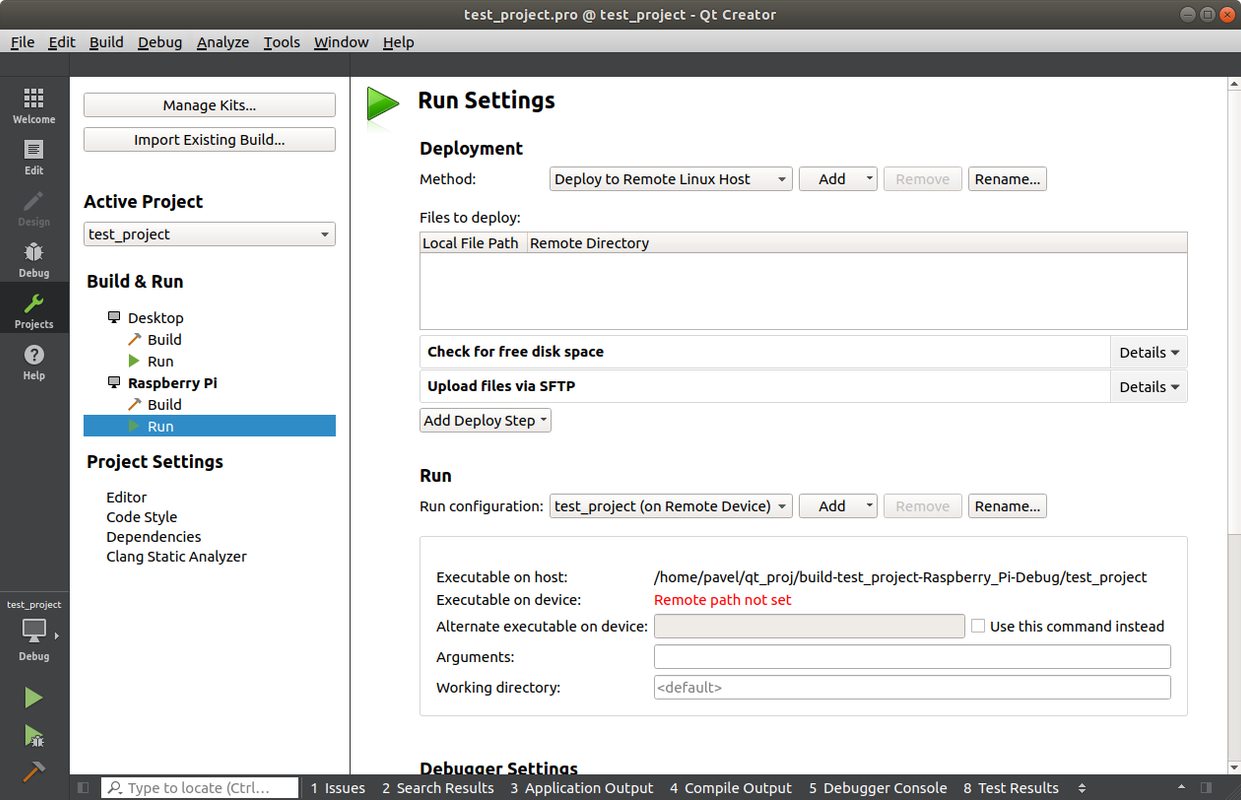Show the Application Output pane

581,788
